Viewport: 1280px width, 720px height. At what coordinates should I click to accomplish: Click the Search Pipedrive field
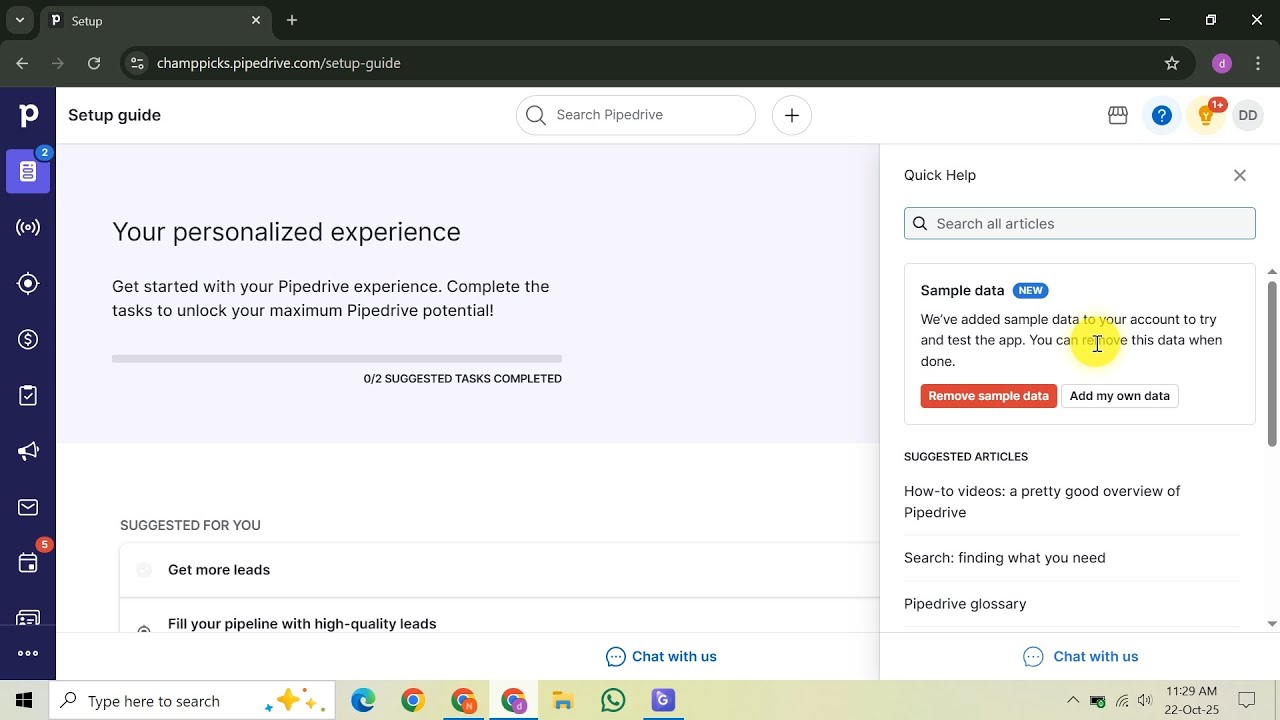636,115
